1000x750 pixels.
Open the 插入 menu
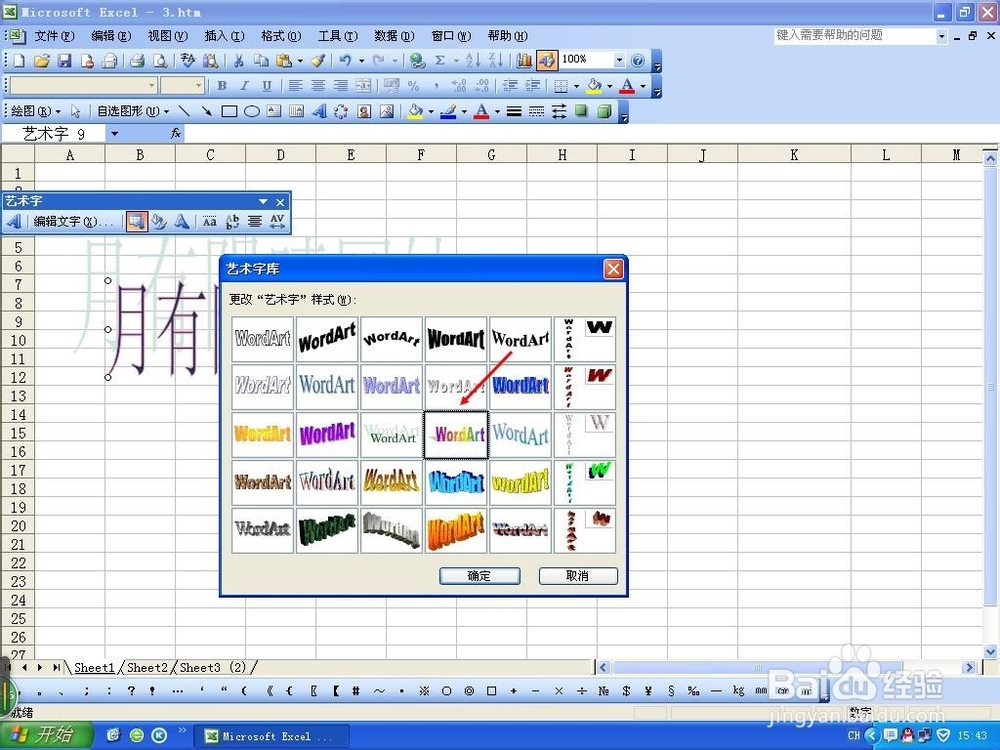(x=224, y=36)
